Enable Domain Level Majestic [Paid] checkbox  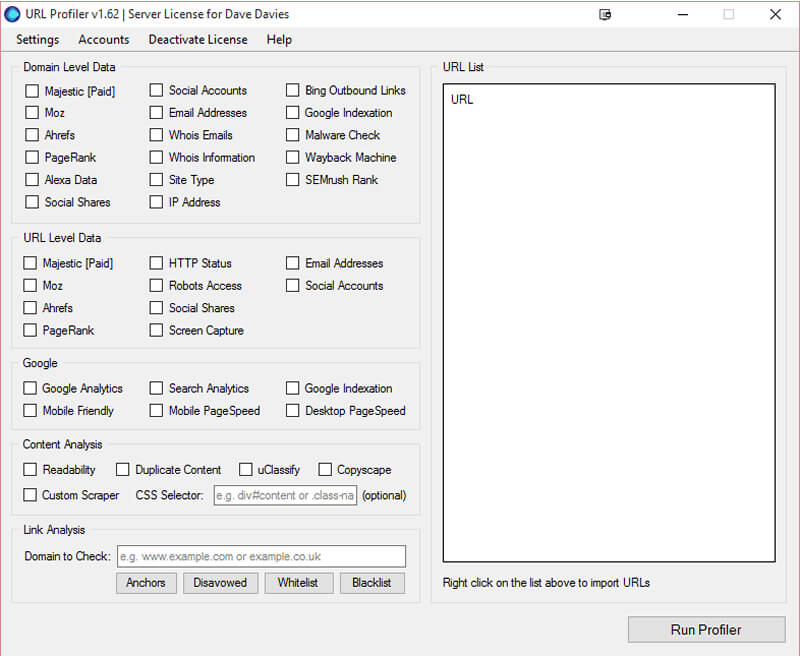click(32, 91)
